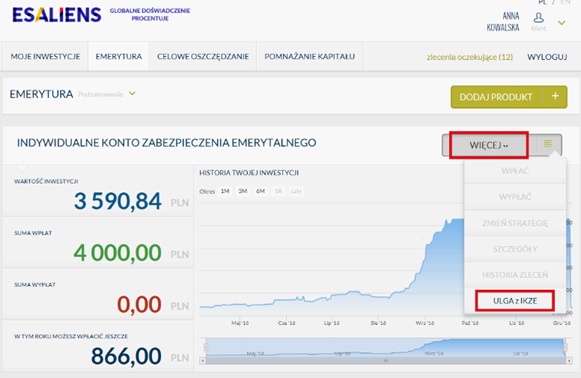Open zlecenia oczekujące (12) link
This screenshot has height=378, width=581.
469,57
